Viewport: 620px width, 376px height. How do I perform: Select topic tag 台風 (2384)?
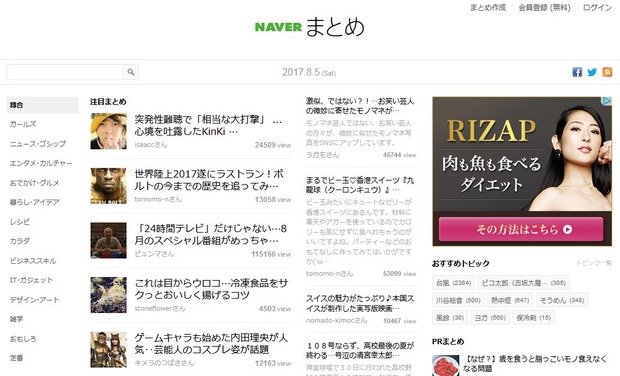pyautogui.click(x=453, y=283)
